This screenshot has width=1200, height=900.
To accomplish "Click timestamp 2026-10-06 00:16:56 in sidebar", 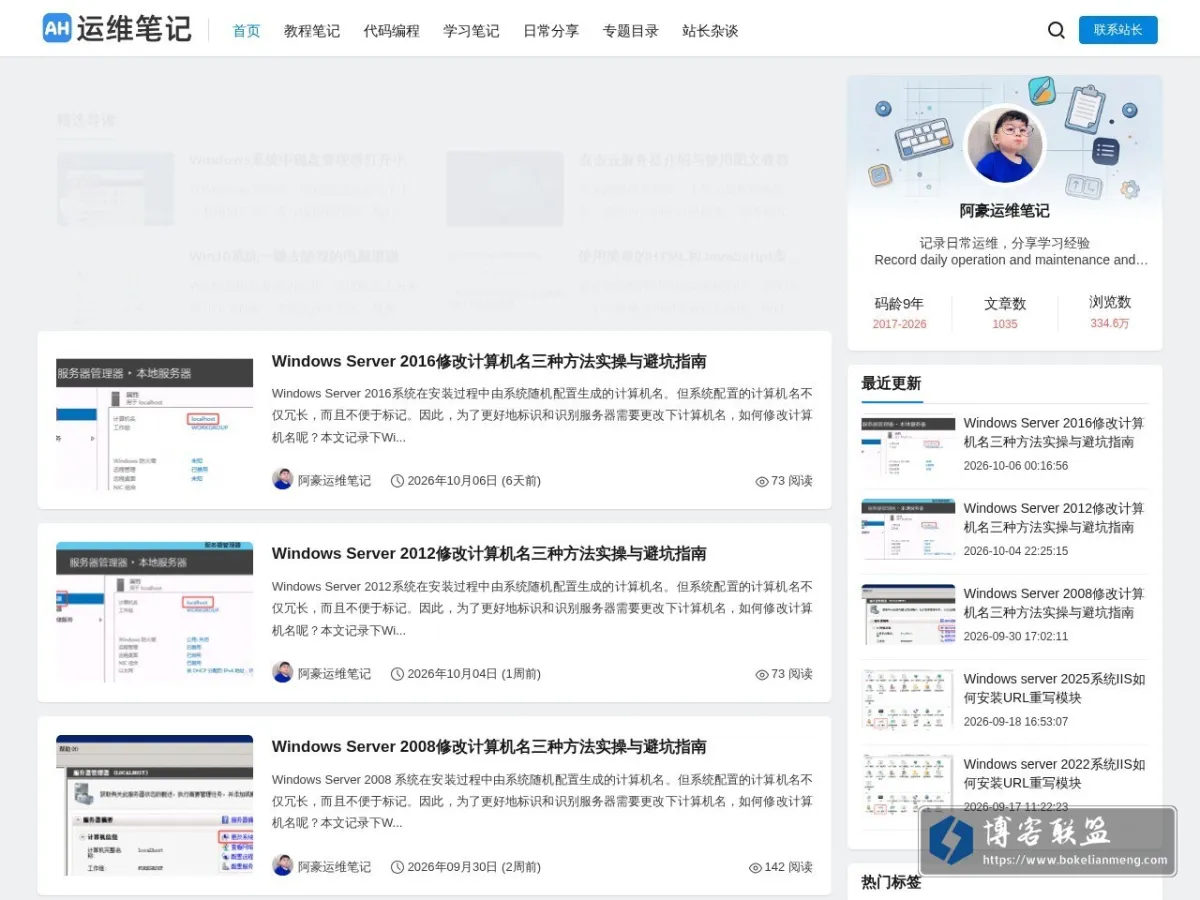I will tap(1015, 466).
